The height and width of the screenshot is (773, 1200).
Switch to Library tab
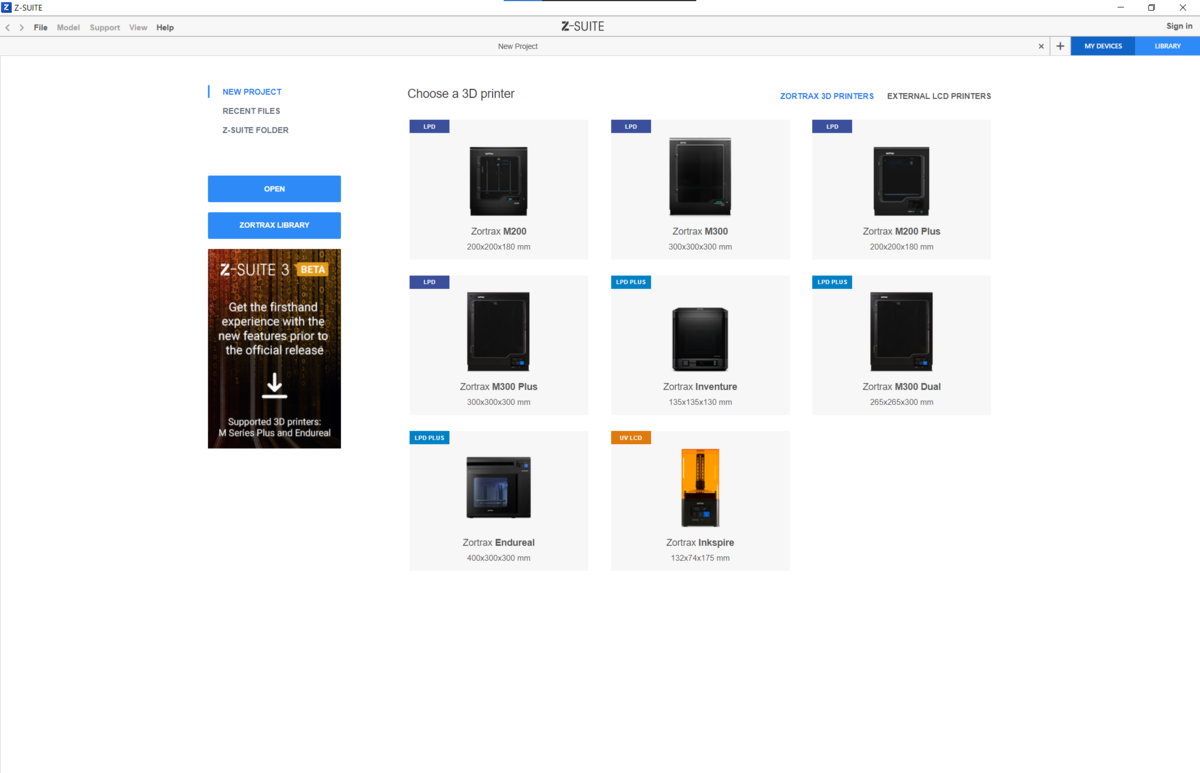[x=1167, y=46]
